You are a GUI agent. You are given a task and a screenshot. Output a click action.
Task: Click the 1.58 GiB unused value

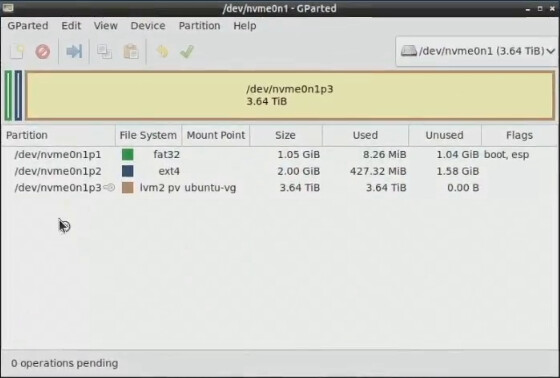click(x=458, y=171)
